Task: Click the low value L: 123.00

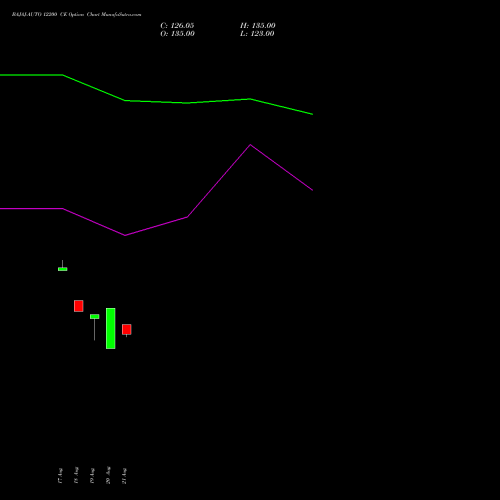Action: [257, 34]
